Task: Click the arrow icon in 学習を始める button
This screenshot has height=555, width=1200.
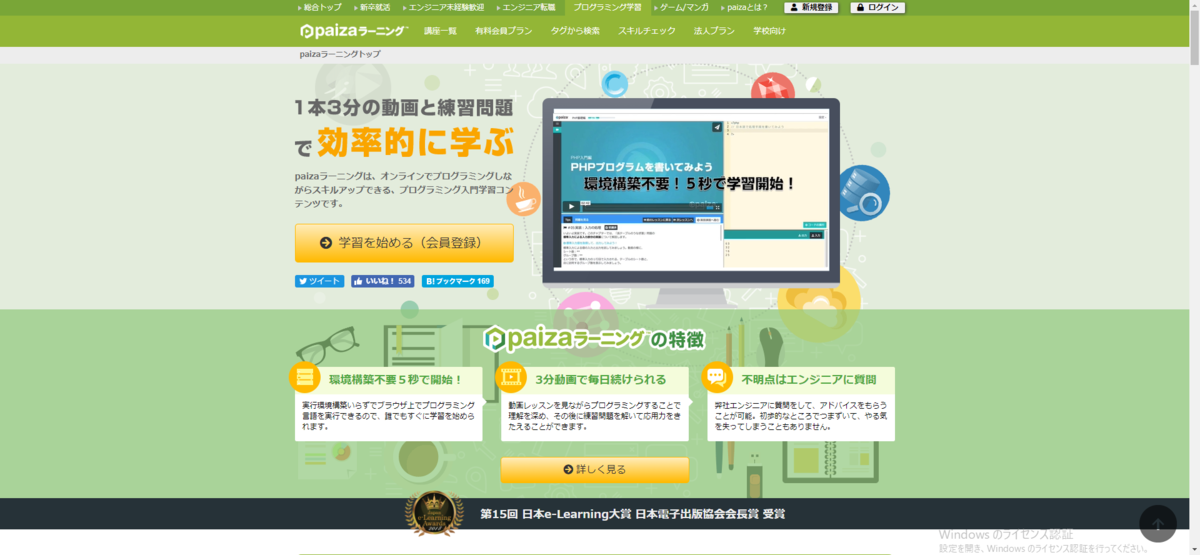Action: pyautogui.click(x=325, y=243)
